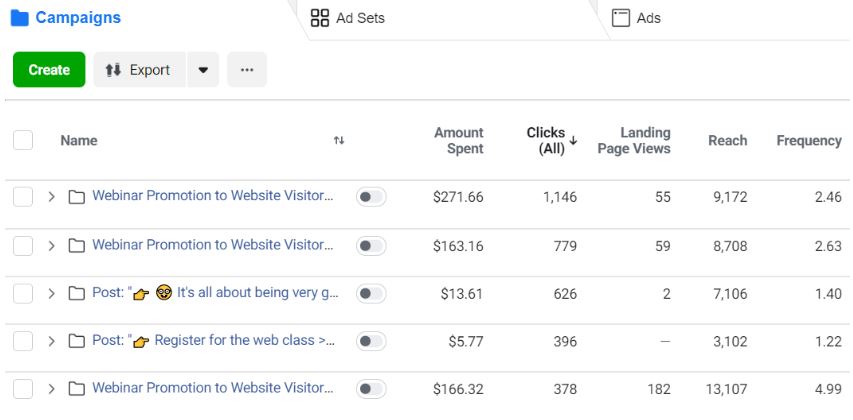
Task: Click the folder icon of the $5.77 campaign
Action: click(x=77, y=342)
